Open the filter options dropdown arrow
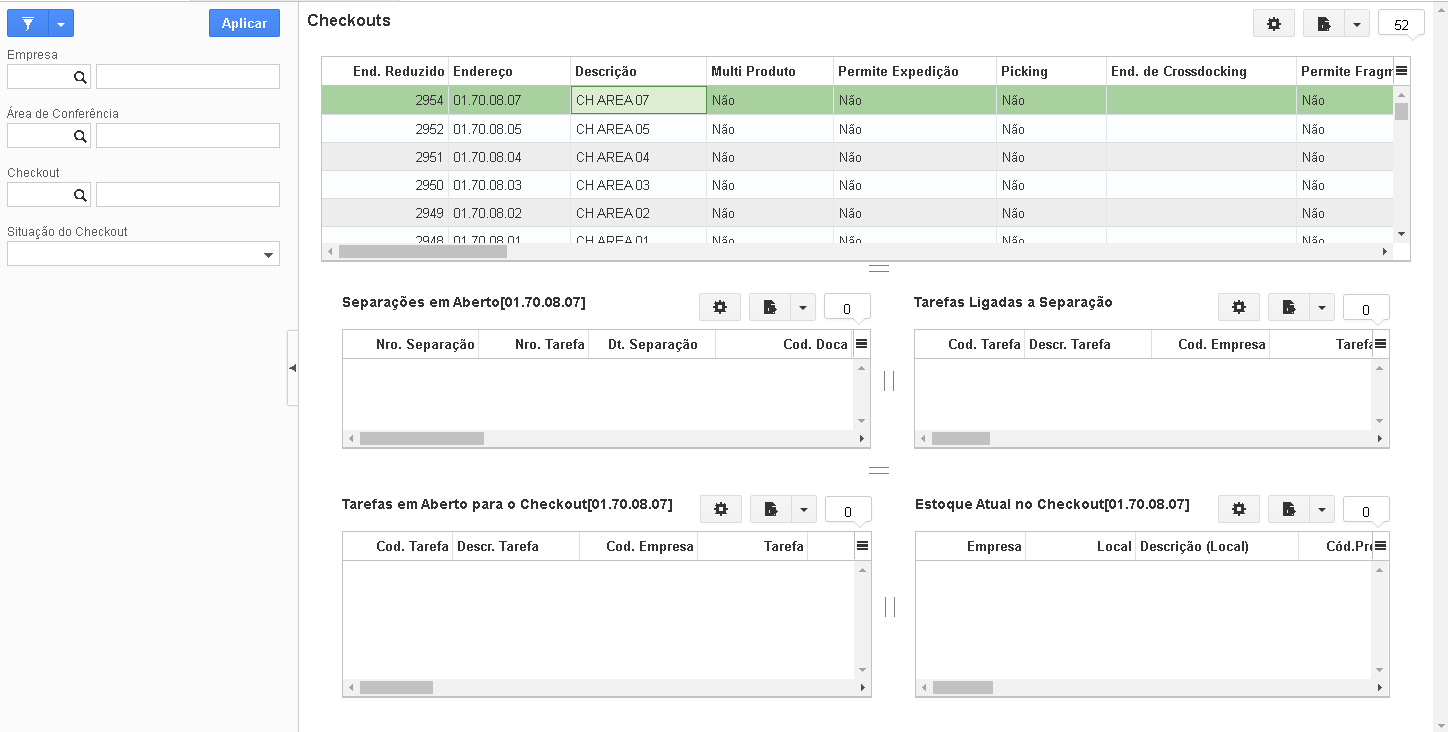This screenshot has height=732, width=1448. click(x=61, y=23)
